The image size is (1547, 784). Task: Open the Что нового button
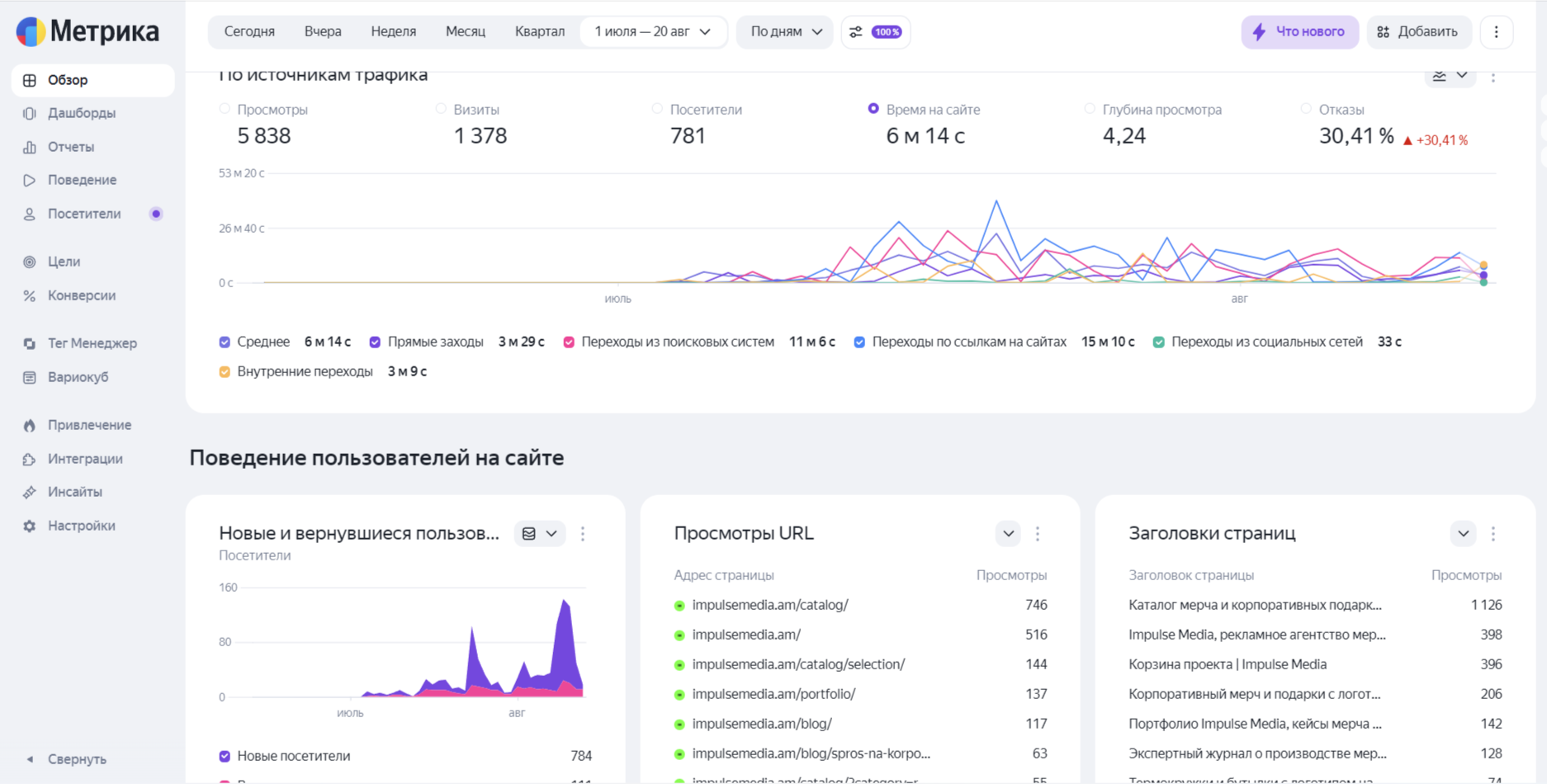click(x=1299, y=31)
